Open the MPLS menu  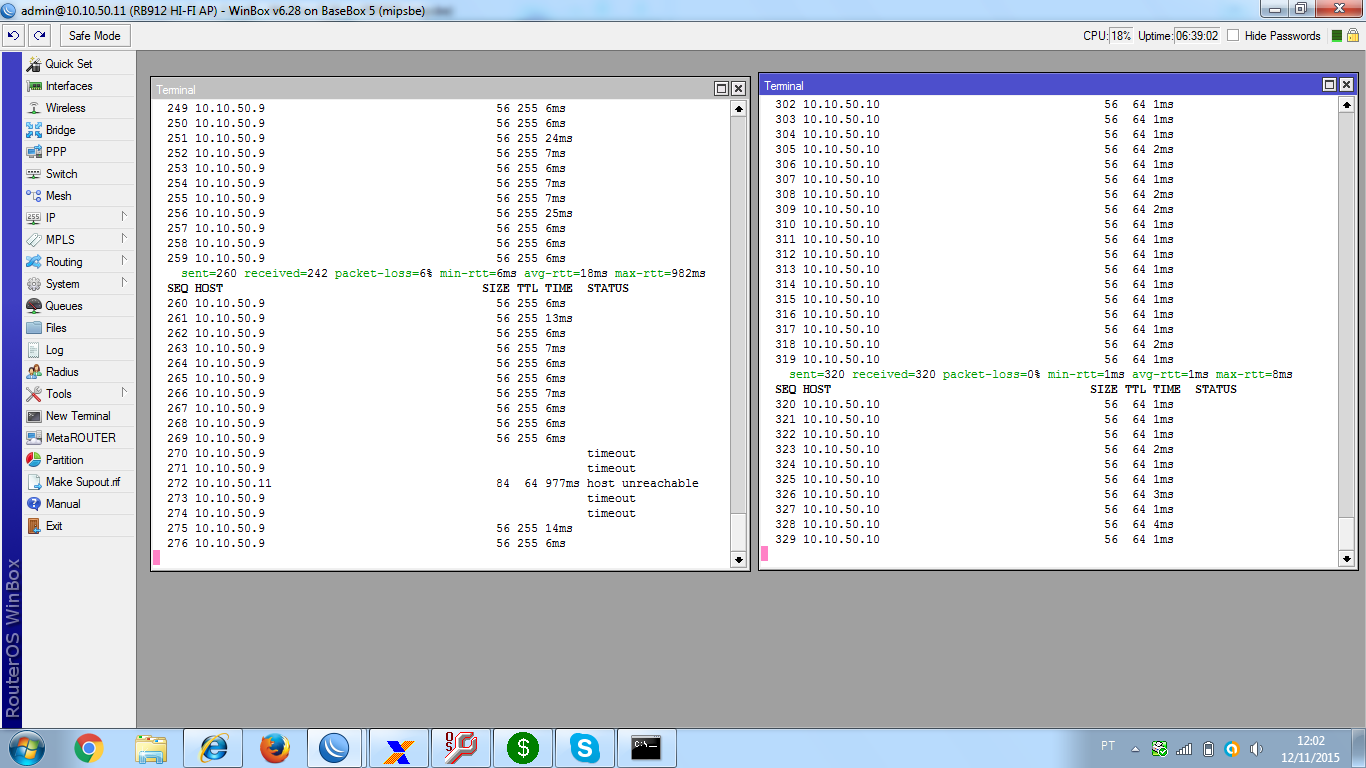click(79, 240)
